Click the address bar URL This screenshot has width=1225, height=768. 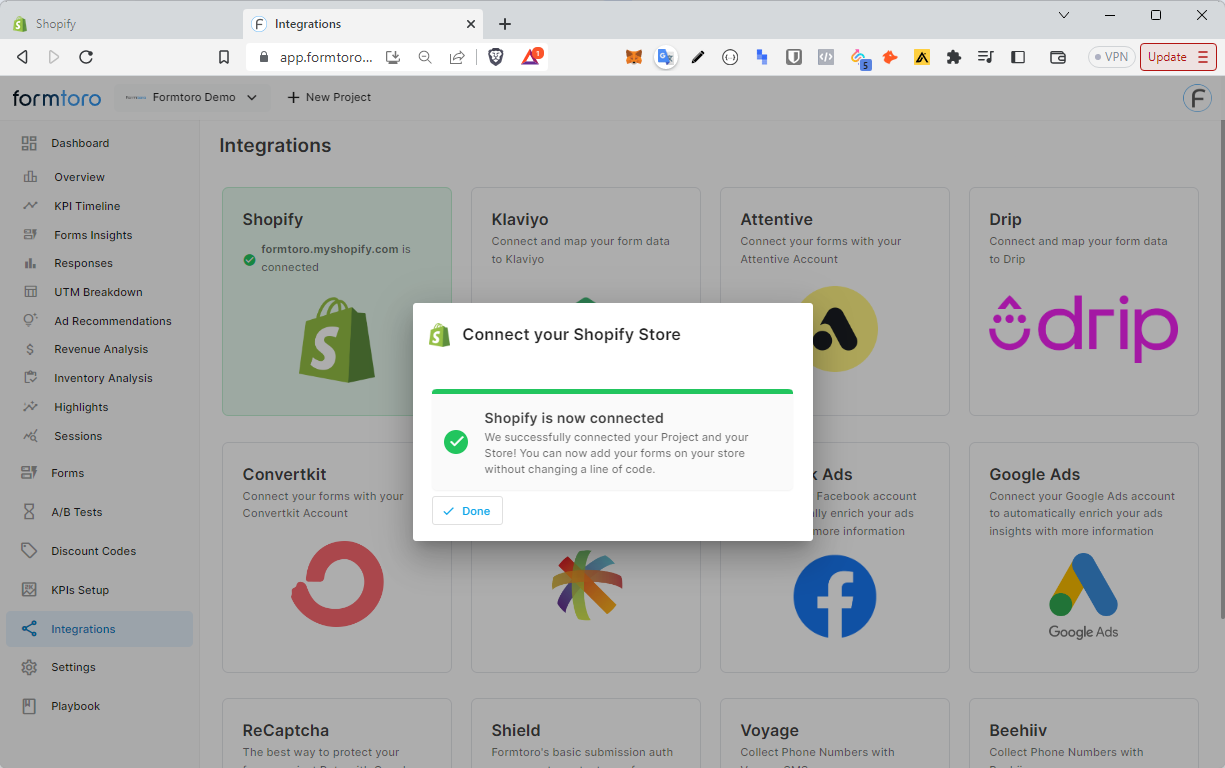pyautogui.click(x=326, y=58)
